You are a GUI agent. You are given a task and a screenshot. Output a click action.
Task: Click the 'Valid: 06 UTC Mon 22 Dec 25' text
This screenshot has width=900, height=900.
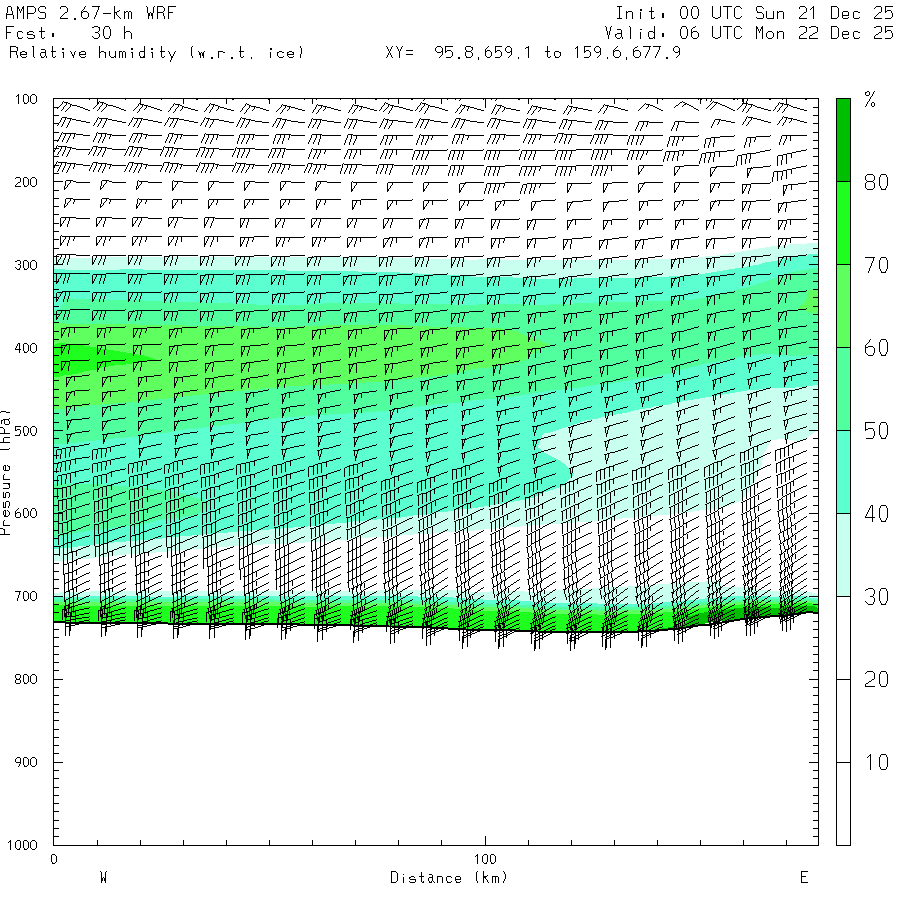point(749,33)
